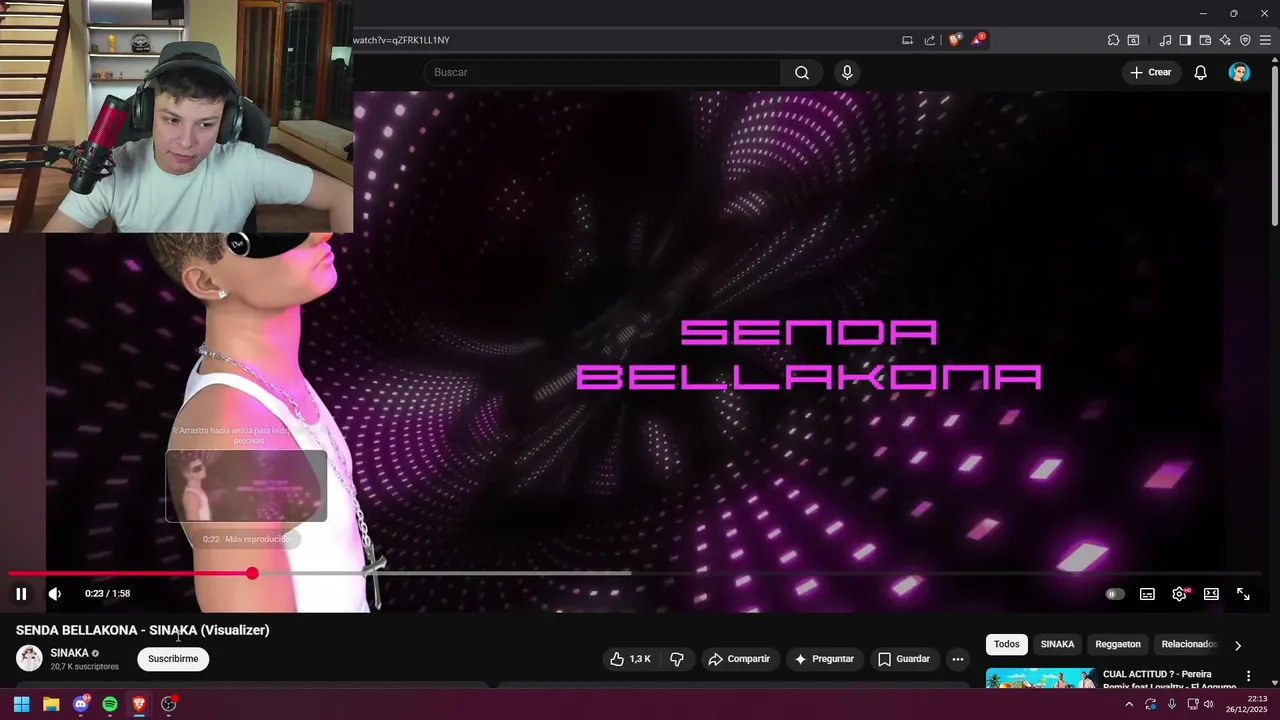Turn on subtitles with the captions button

click(1147, 594)
